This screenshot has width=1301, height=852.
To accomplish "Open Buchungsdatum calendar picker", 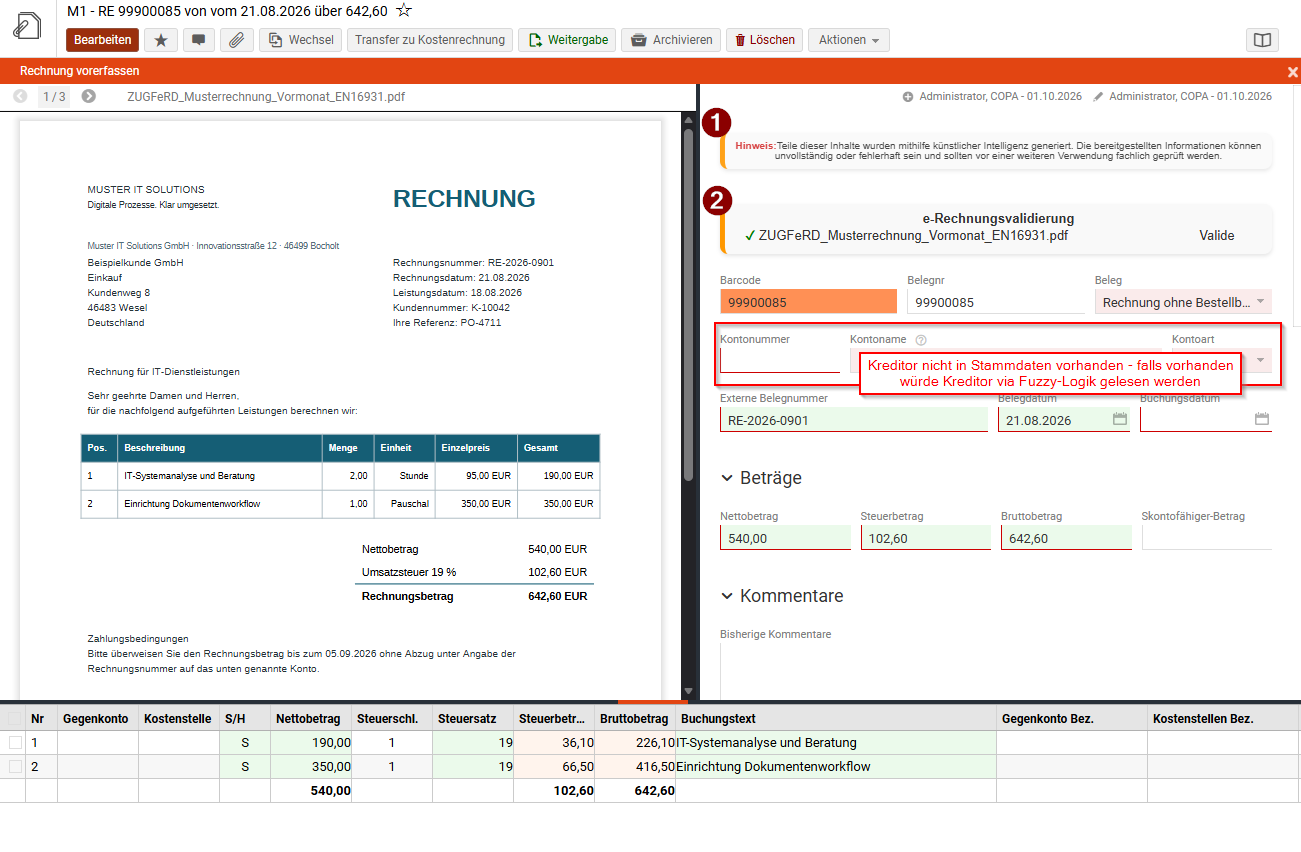I will 1262,420.
